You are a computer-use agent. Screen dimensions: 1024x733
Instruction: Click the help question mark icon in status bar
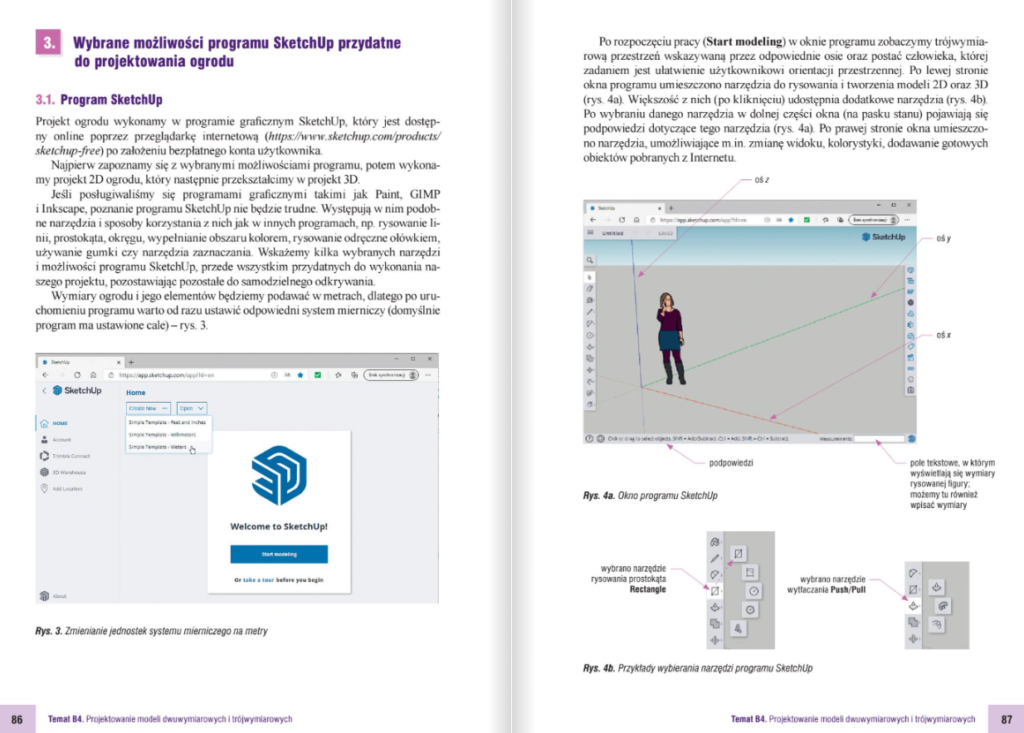(589, 439)
